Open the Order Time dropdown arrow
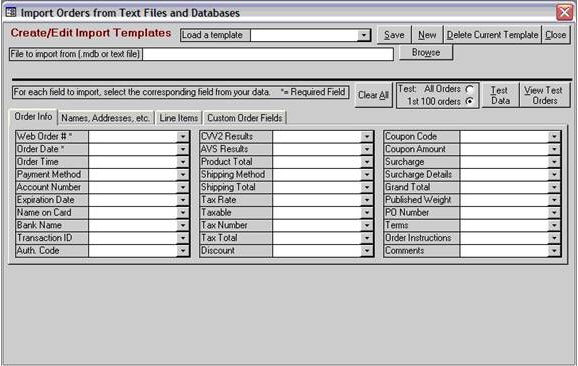The image size is (578, 366). (183, 162)
